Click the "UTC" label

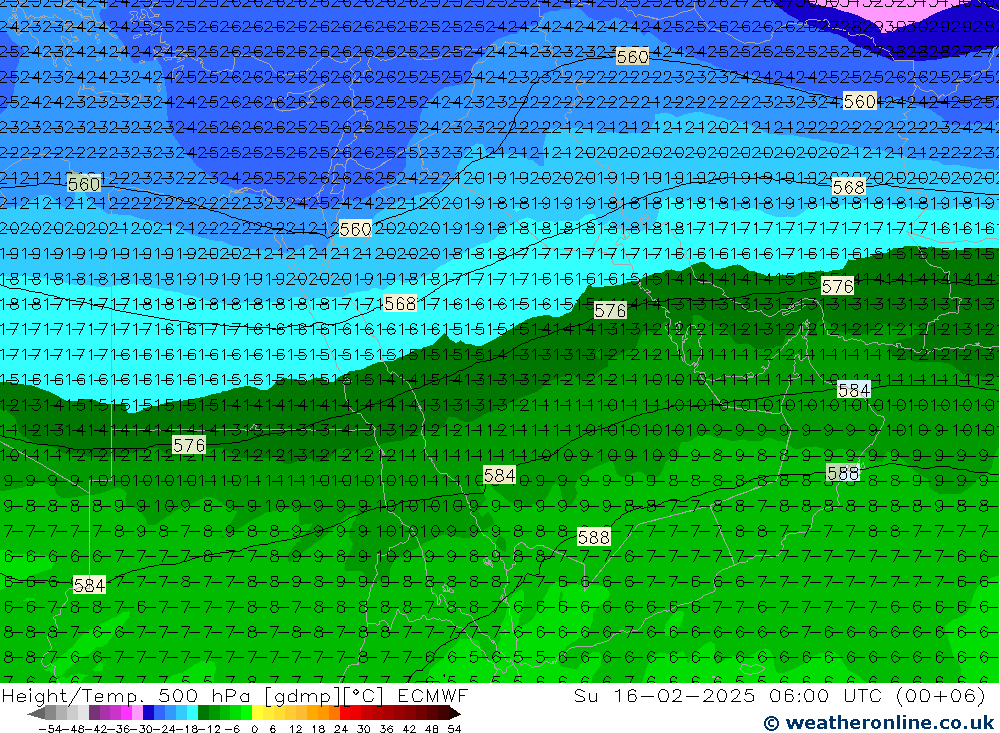862,695
